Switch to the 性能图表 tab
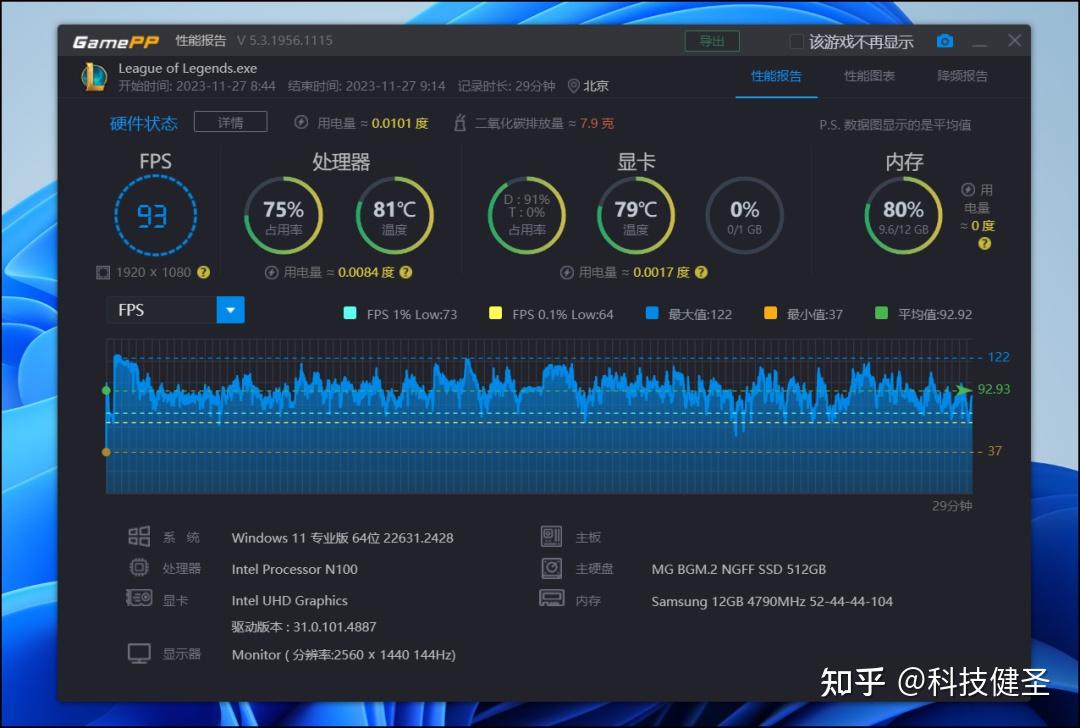1080x728 pixels. click(x=869, y=76)
